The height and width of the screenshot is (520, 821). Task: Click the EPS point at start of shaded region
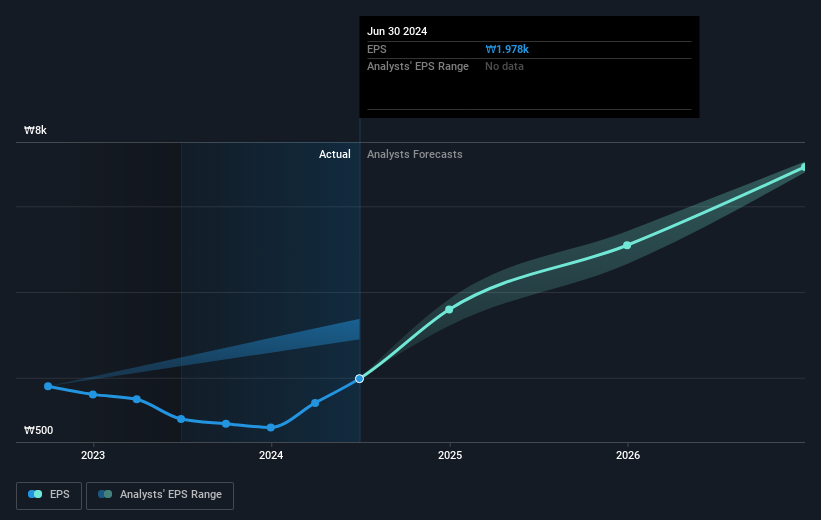click(181, 419)
